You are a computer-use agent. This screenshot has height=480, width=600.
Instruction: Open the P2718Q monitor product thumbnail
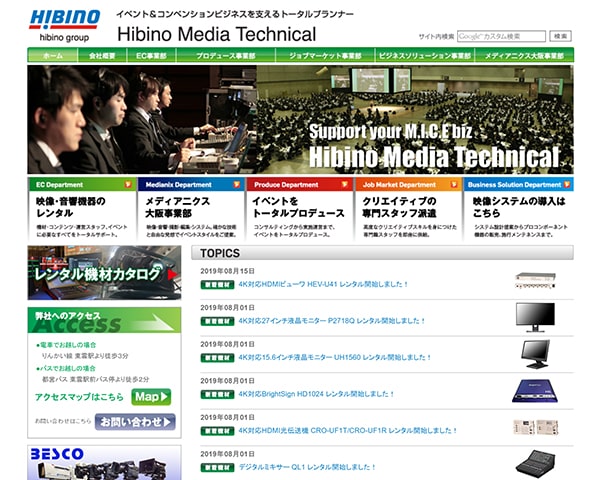pyautogui.click(x=535, y=317)
